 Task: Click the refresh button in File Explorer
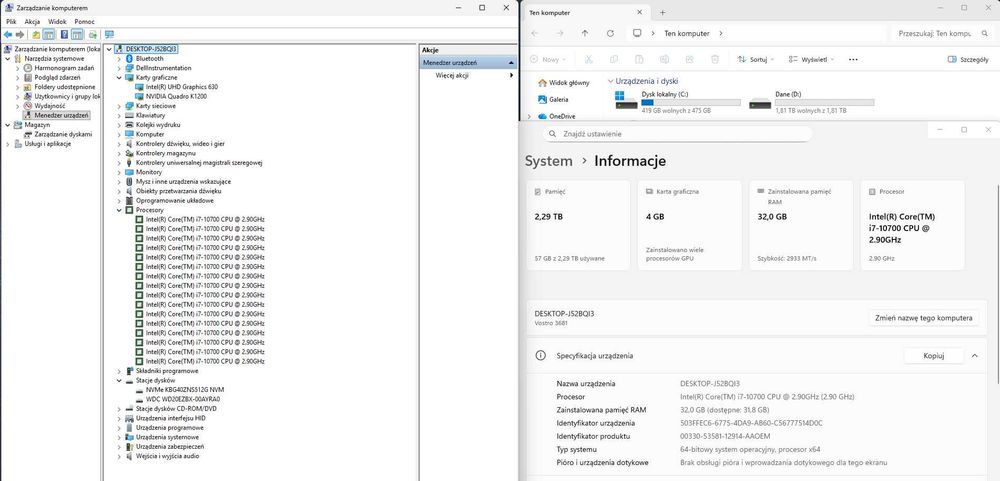pos(610,33)
